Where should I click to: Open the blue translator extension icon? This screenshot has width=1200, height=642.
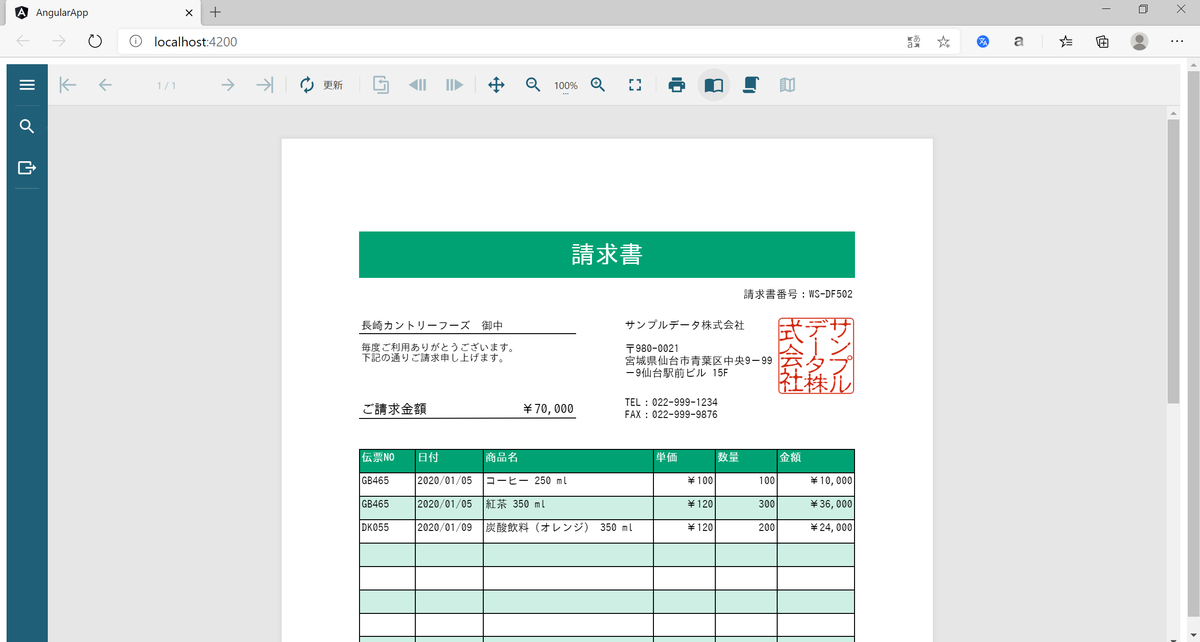point(983,41)
